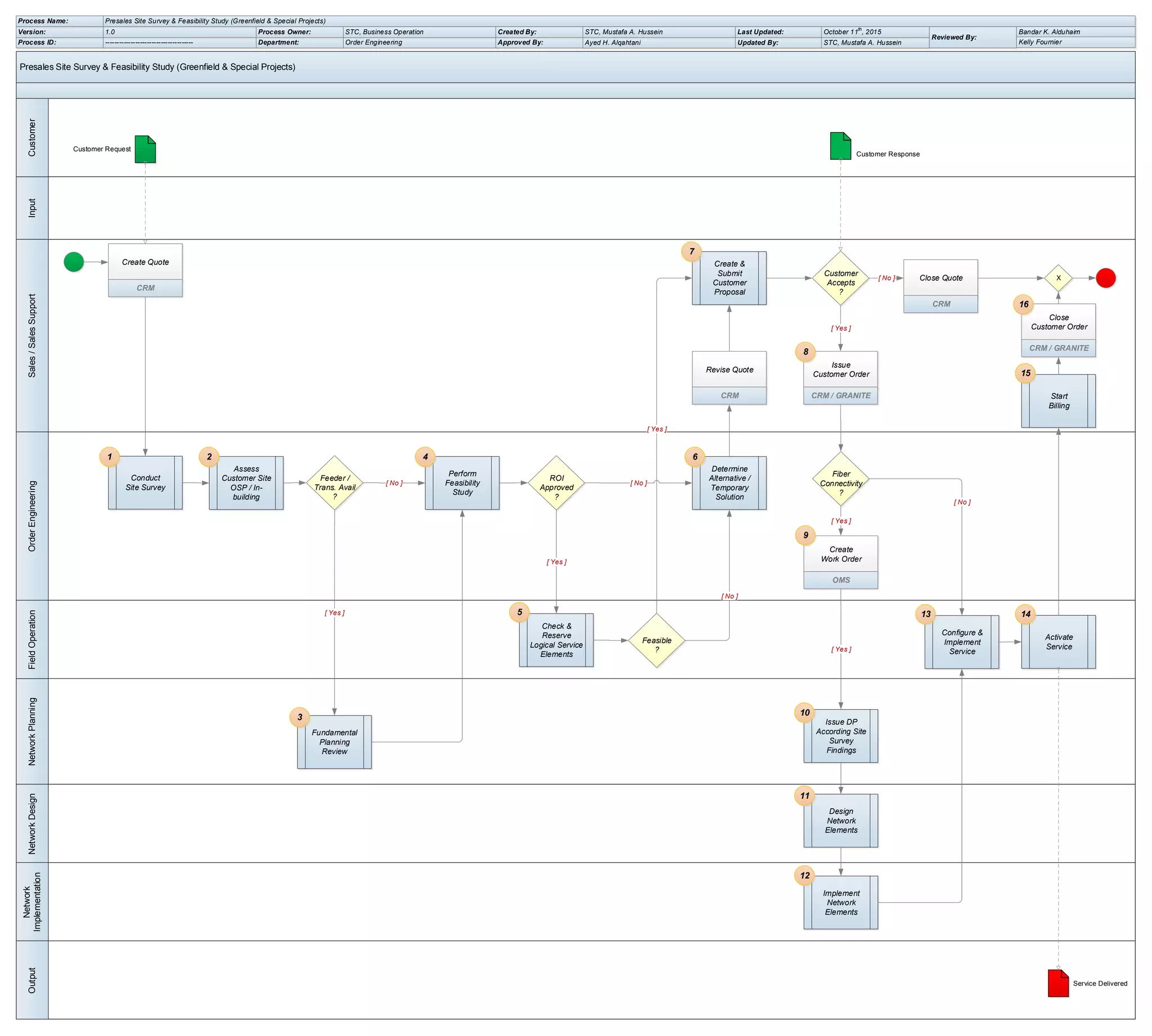Click the Feeder / Trans. Avail diamond
This screenshot has width=1152, height=1036.
[335, 483]
